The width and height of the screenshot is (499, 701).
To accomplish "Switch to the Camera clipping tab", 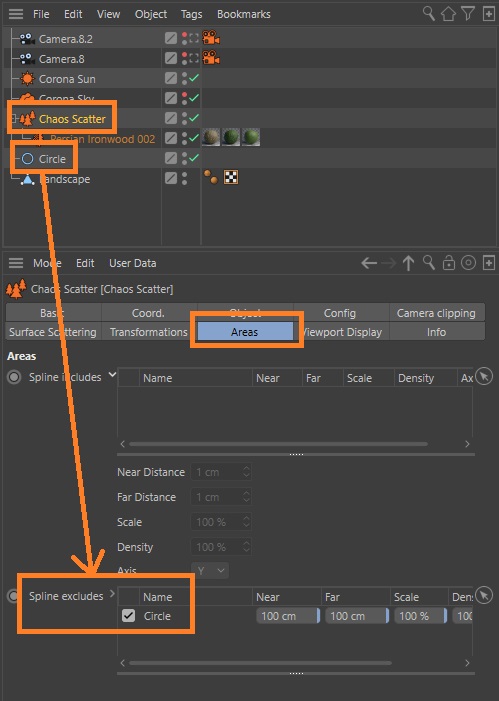I will click(x=436, y=313).
